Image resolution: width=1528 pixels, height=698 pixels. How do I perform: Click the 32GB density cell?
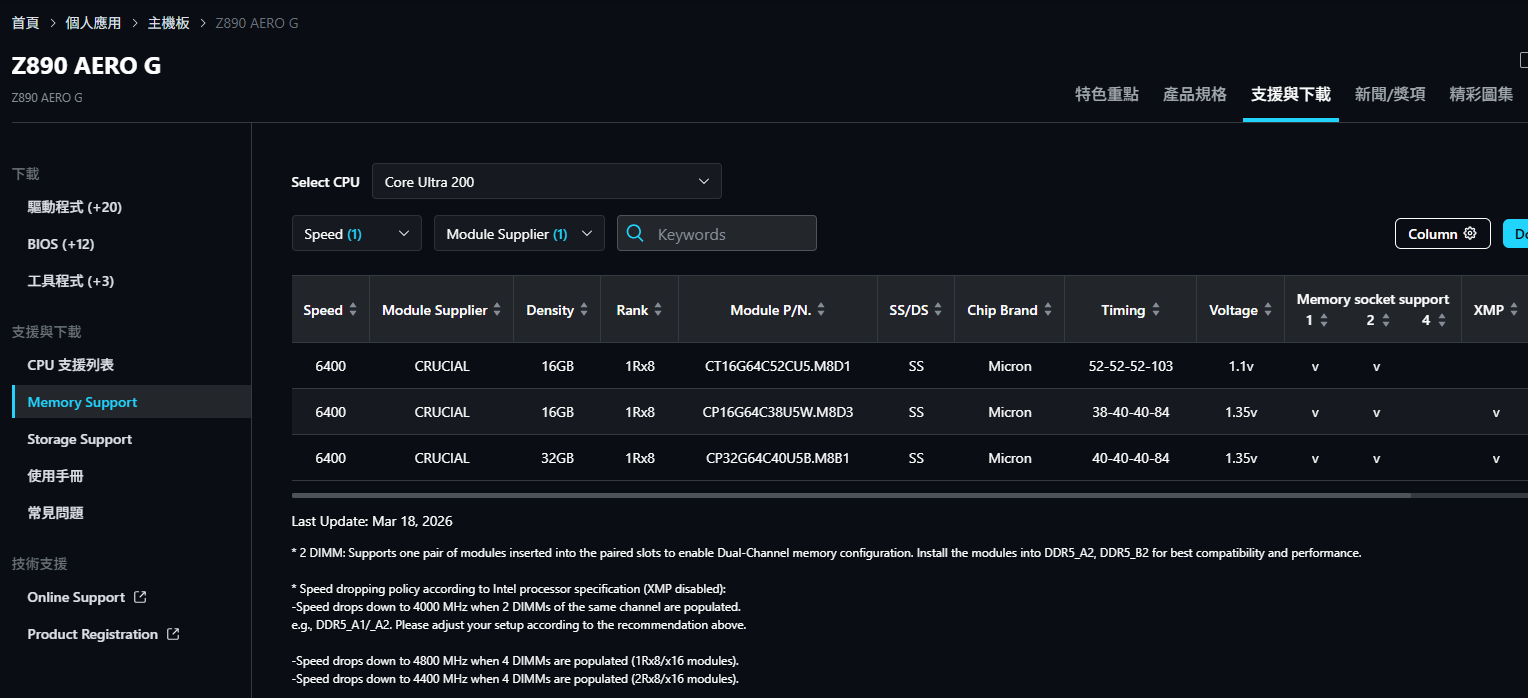(558, 458)
